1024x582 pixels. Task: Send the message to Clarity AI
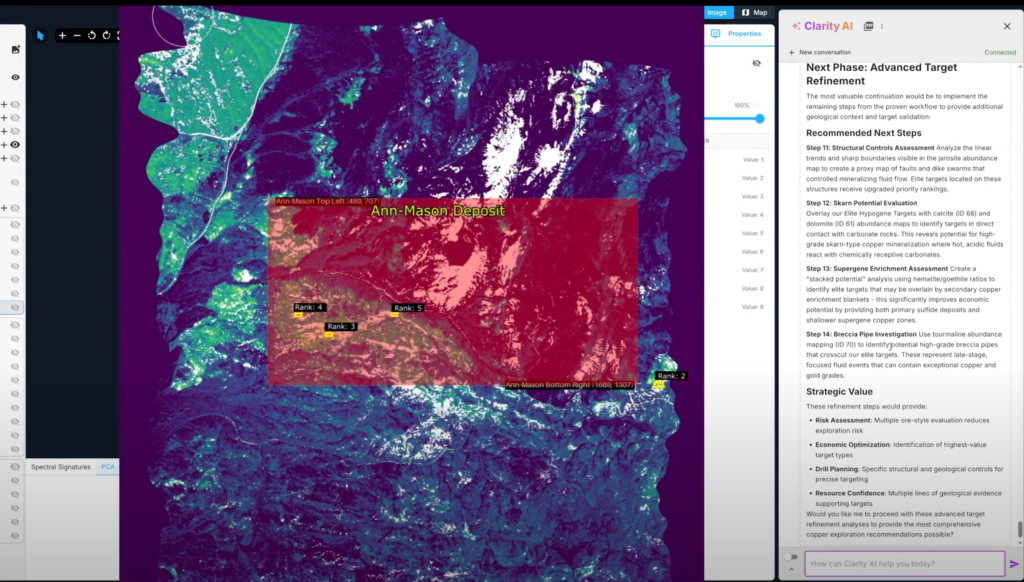click(1014, 564)
